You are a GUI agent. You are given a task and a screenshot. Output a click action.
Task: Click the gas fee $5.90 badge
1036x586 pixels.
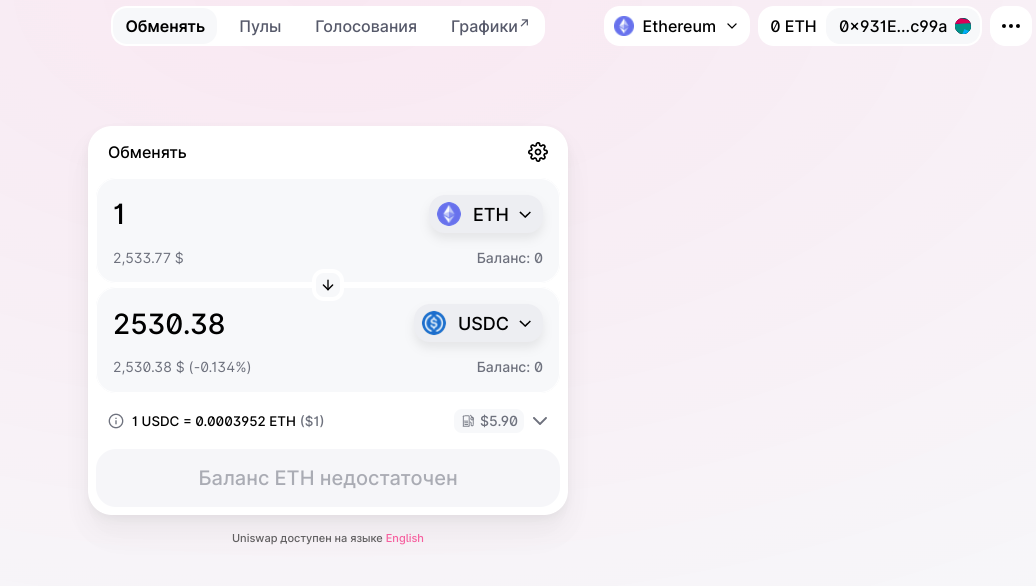point(489,421)
